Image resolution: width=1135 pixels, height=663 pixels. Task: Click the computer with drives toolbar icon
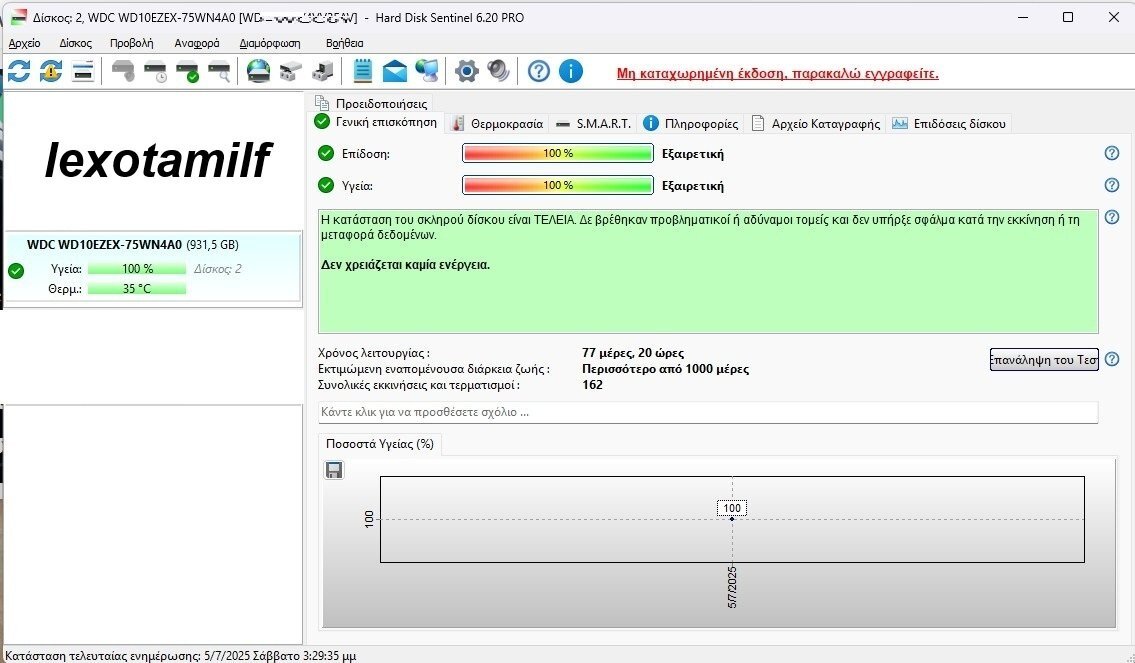(322, 71)
